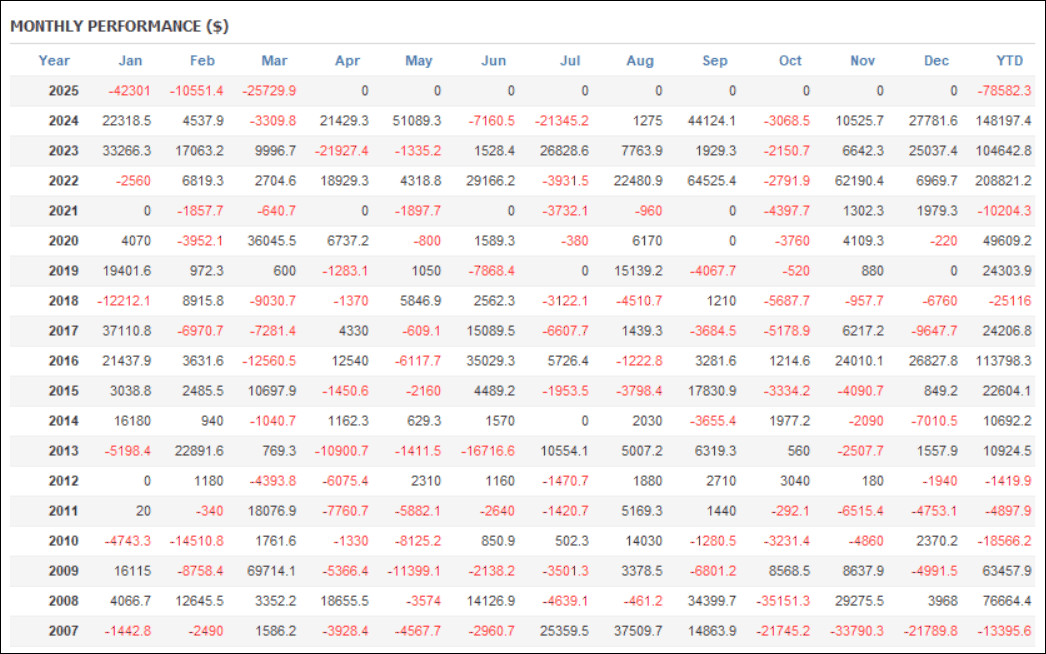Click the Feb column header
Viewport: 1046px width, 654px height.
202,61
